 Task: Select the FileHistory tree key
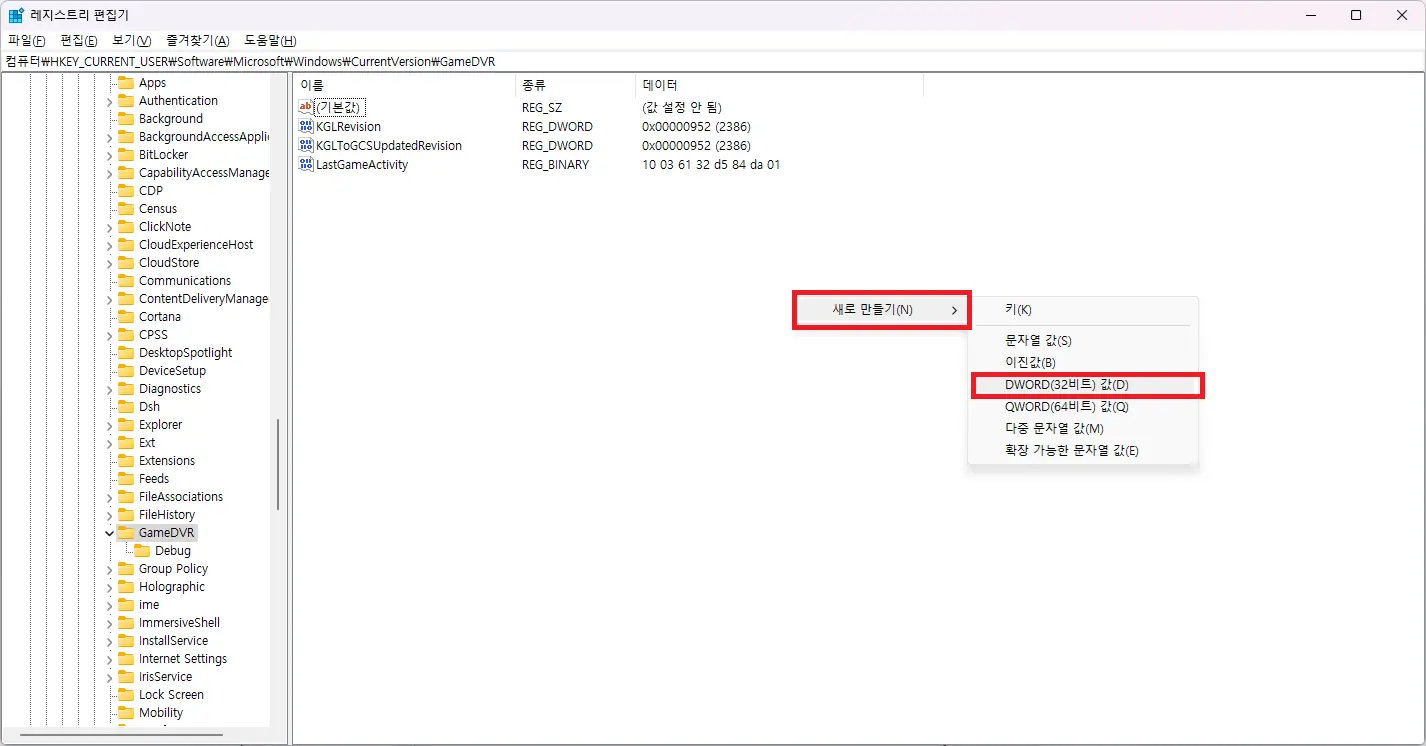tap(167, 515)
